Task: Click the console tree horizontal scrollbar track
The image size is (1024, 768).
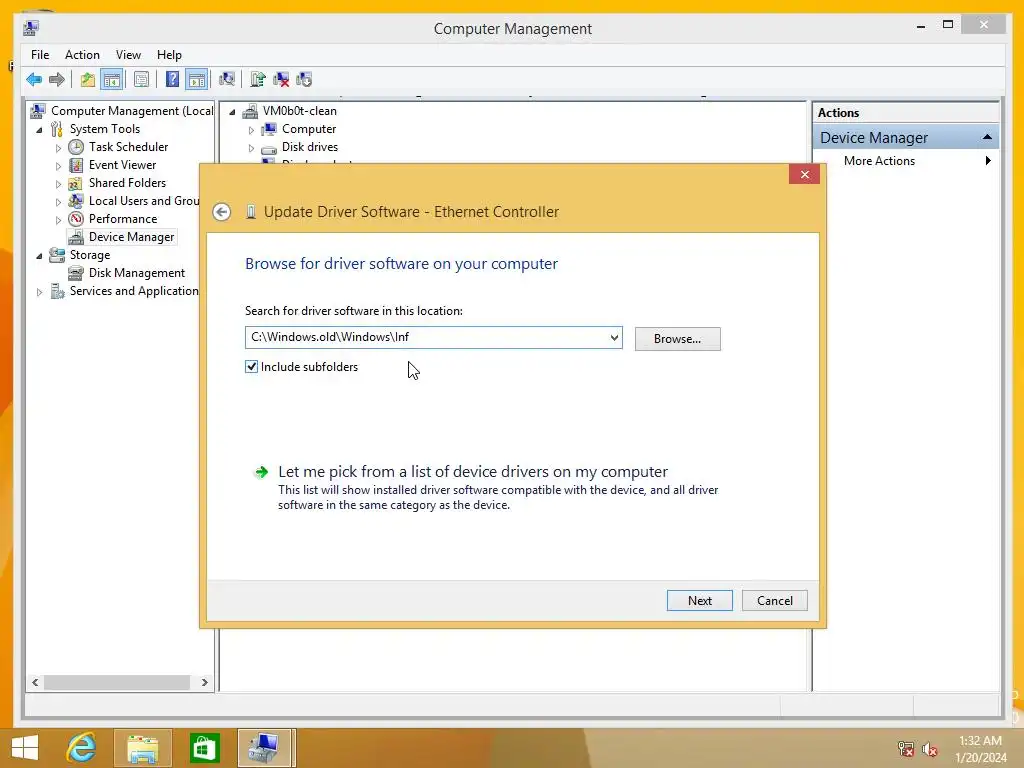Action: (x=118, y=682)
